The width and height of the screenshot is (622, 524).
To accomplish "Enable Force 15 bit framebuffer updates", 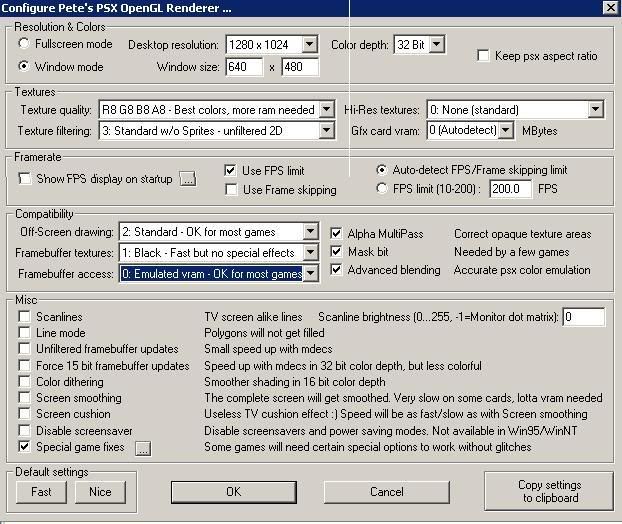I will point(24,365).
